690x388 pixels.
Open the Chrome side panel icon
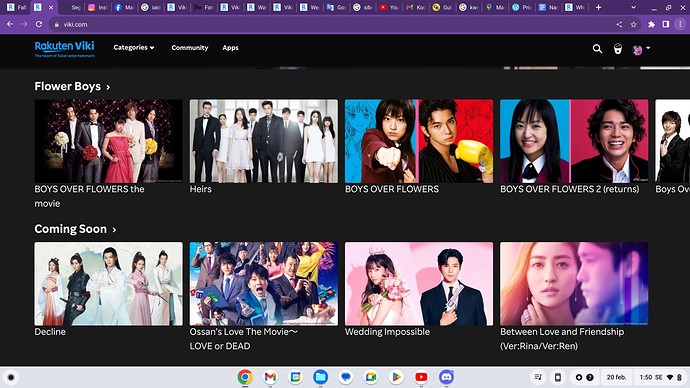pyautogui.click(x=666, y=25)
